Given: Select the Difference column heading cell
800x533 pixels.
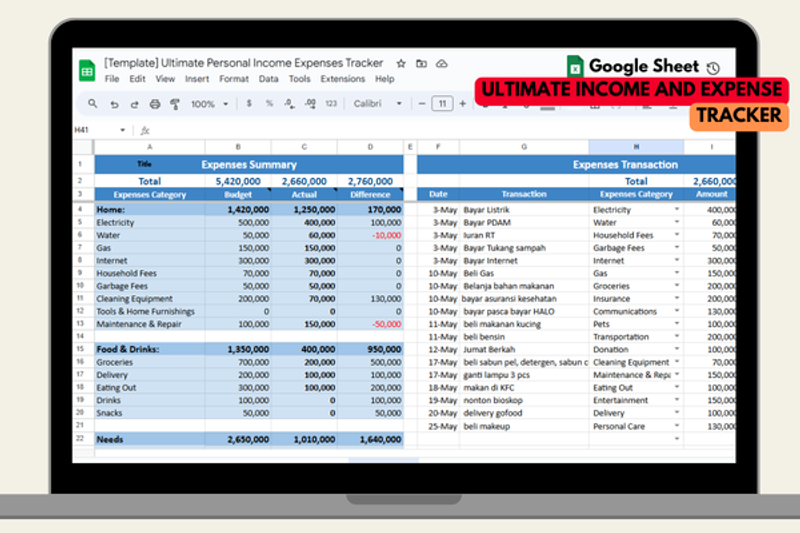Looking at the screenshot, I should pos(370,194).
